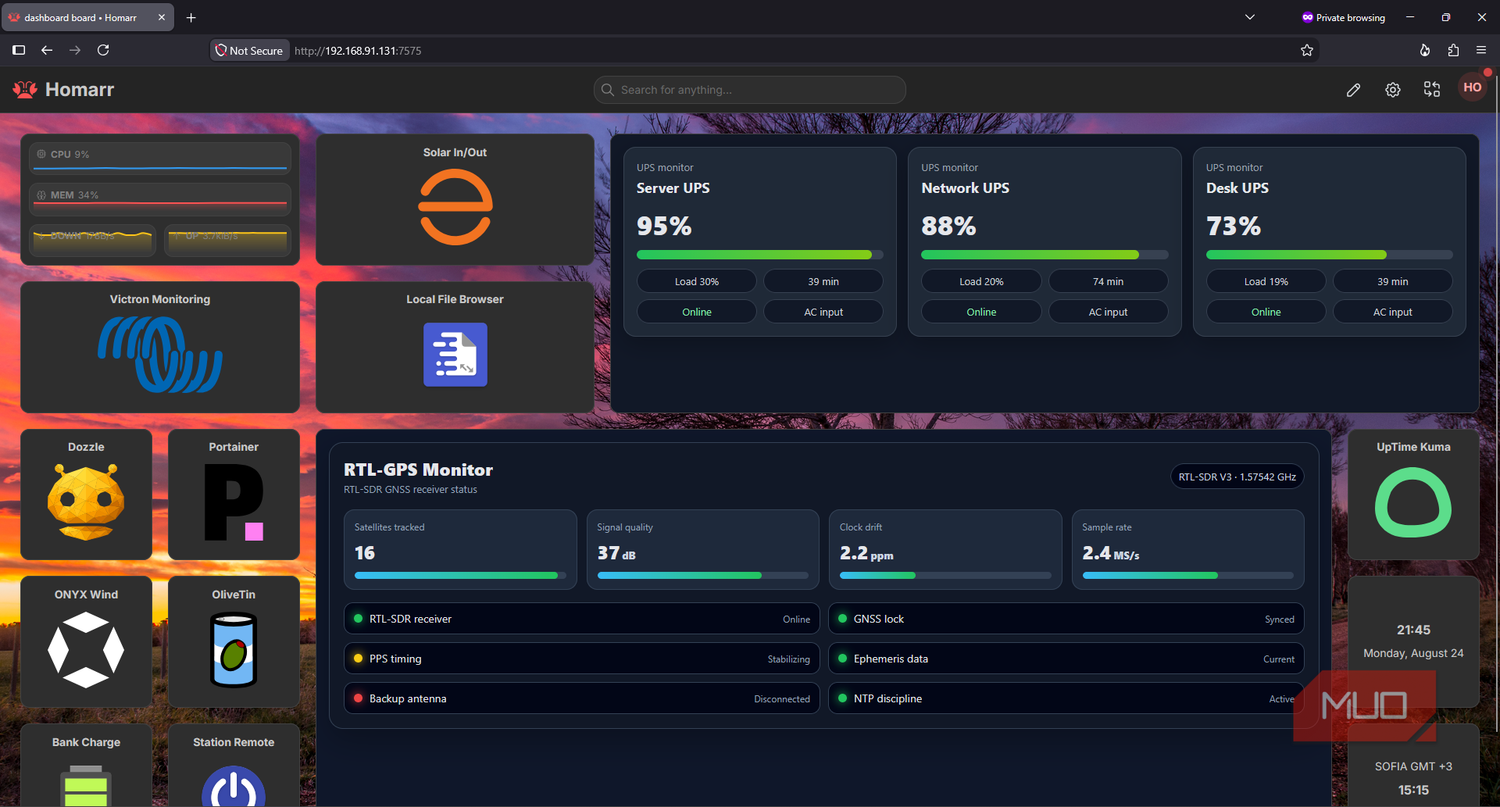
Task: Open a new browser tab
Action: (x=191, y=18)
